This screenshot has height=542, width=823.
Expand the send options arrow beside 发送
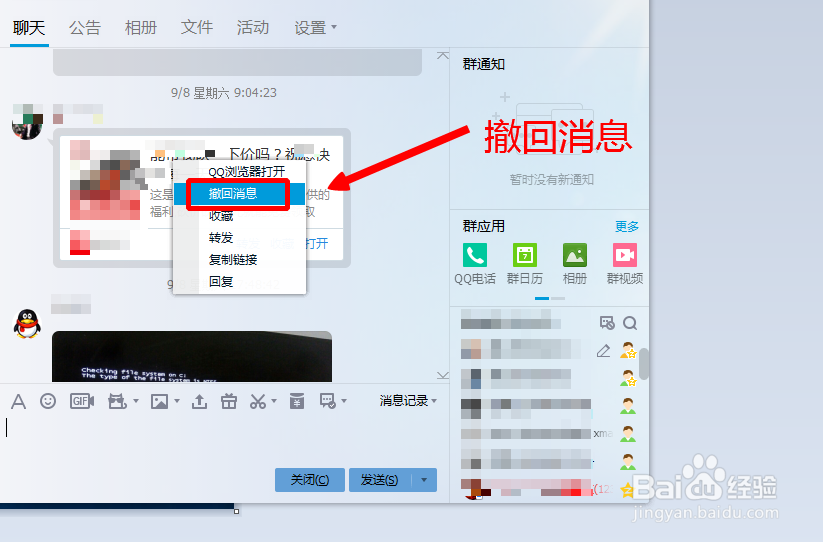click(424, 480)
